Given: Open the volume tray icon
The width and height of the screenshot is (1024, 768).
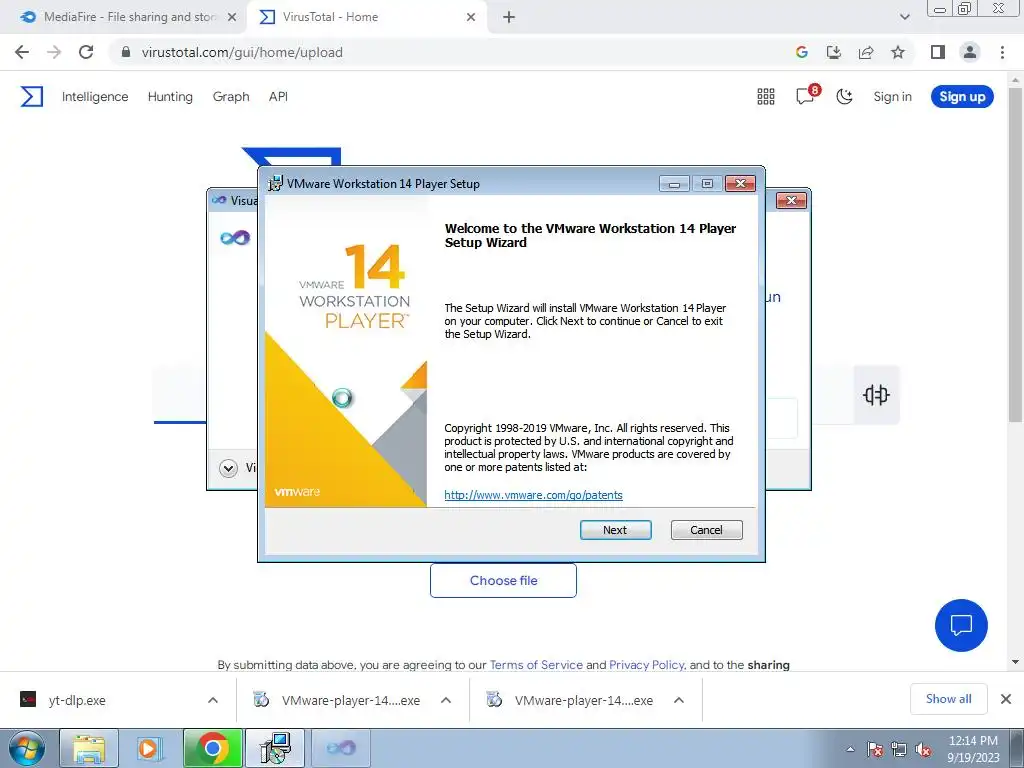Looking at the screenshot, I should click(923, 749).
